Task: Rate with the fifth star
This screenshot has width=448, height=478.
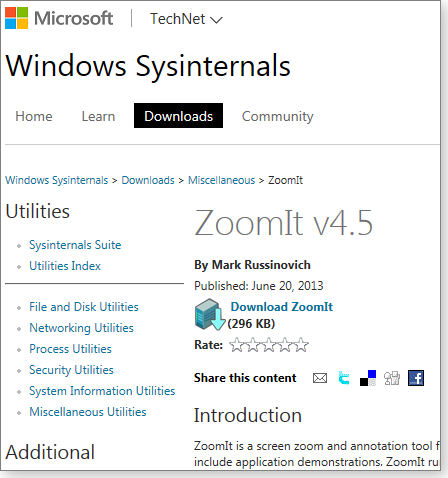Action: [x=301, y=345]
